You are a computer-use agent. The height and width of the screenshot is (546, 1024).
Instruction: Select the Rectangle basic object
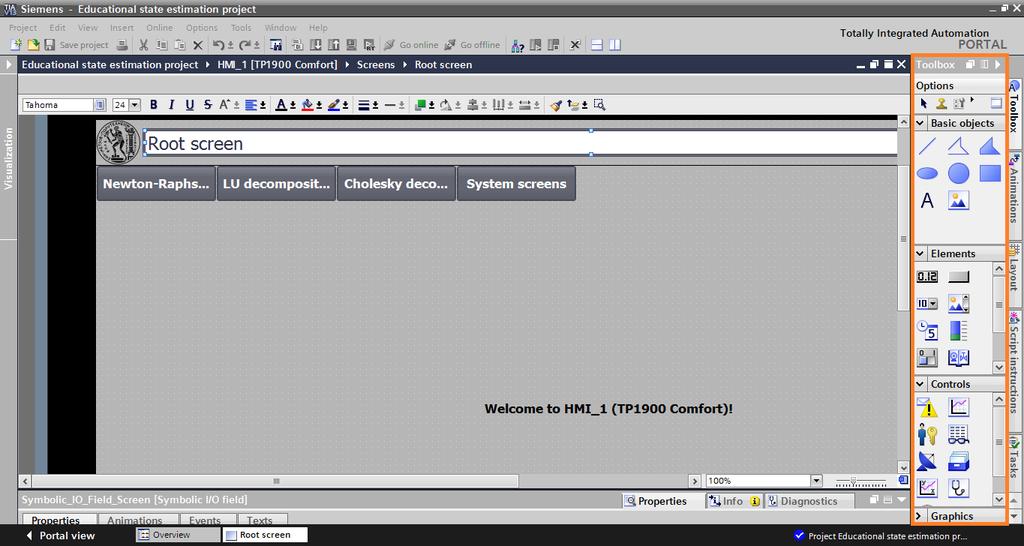point(990,173)
